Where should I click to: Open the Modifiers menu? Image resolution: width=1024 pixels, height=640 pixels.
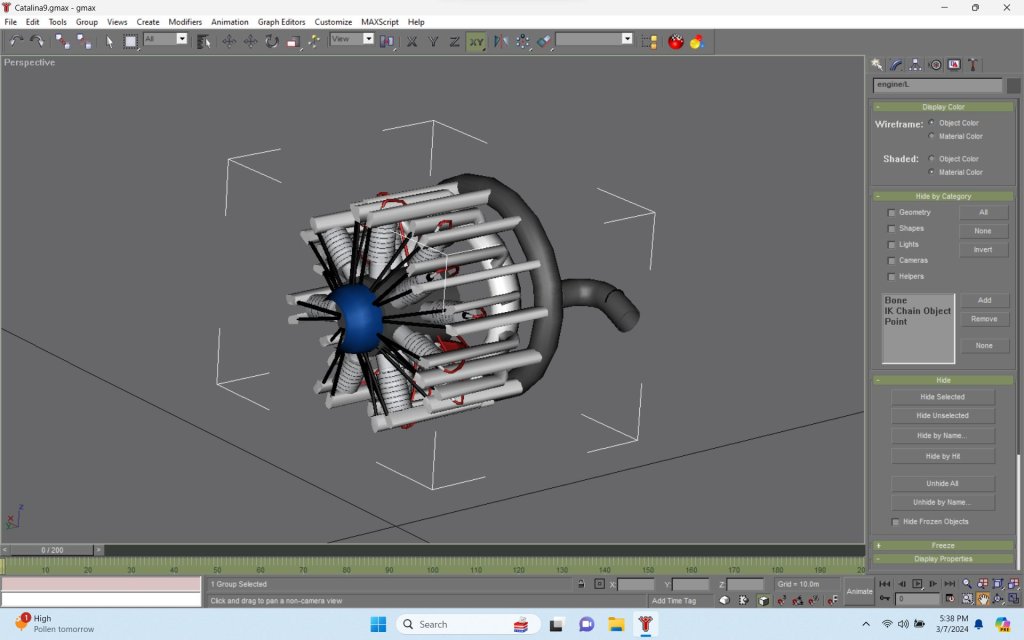(x=185, y=22)
